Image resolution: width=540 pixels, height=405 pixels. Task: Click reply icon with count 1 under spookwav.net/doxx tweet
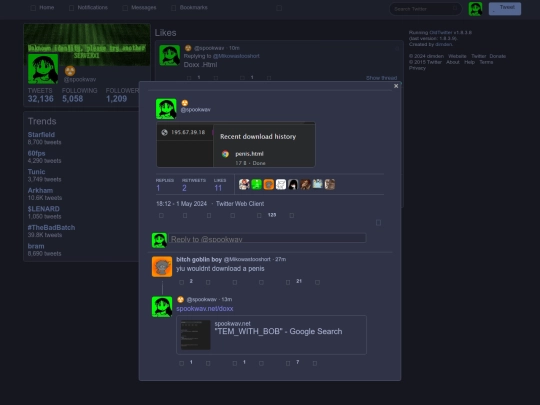[181, 363]
